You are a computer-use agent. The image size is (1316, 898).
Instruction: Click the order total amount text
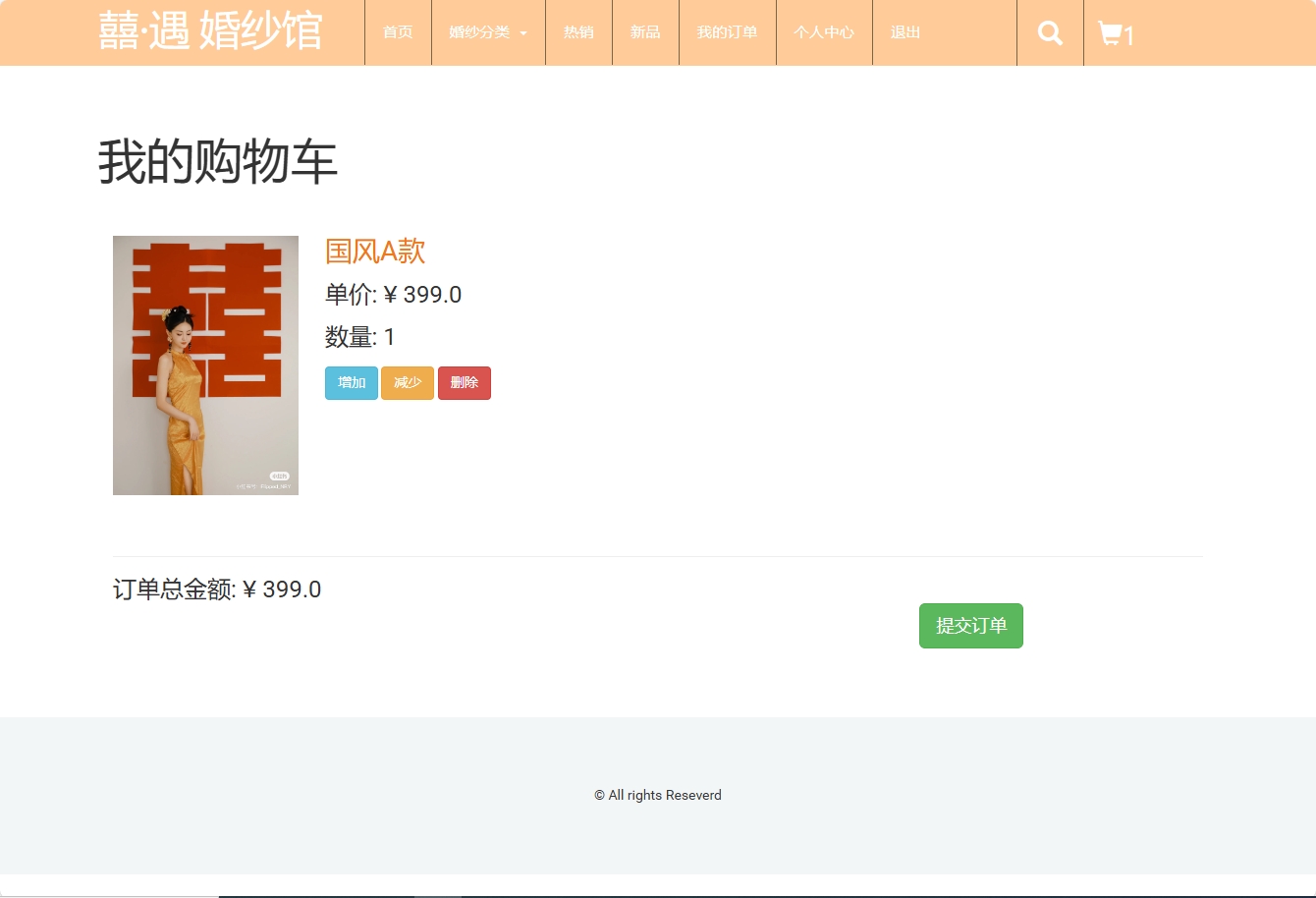pos(217,589)
